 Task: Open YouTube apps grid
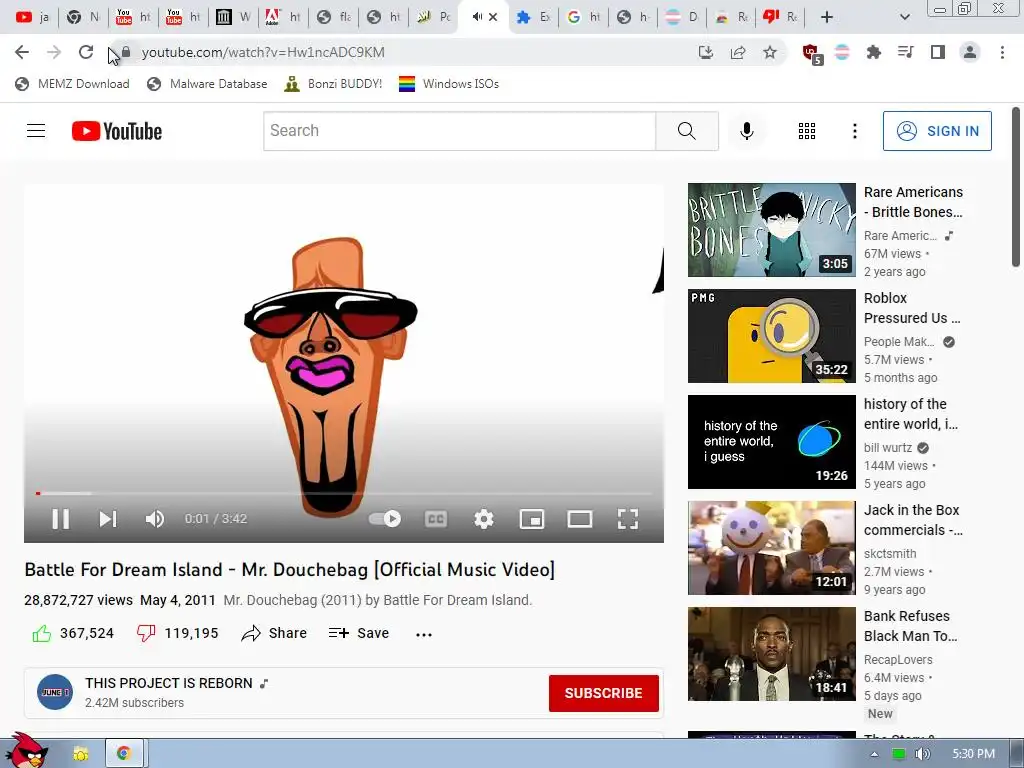[807, 131]
